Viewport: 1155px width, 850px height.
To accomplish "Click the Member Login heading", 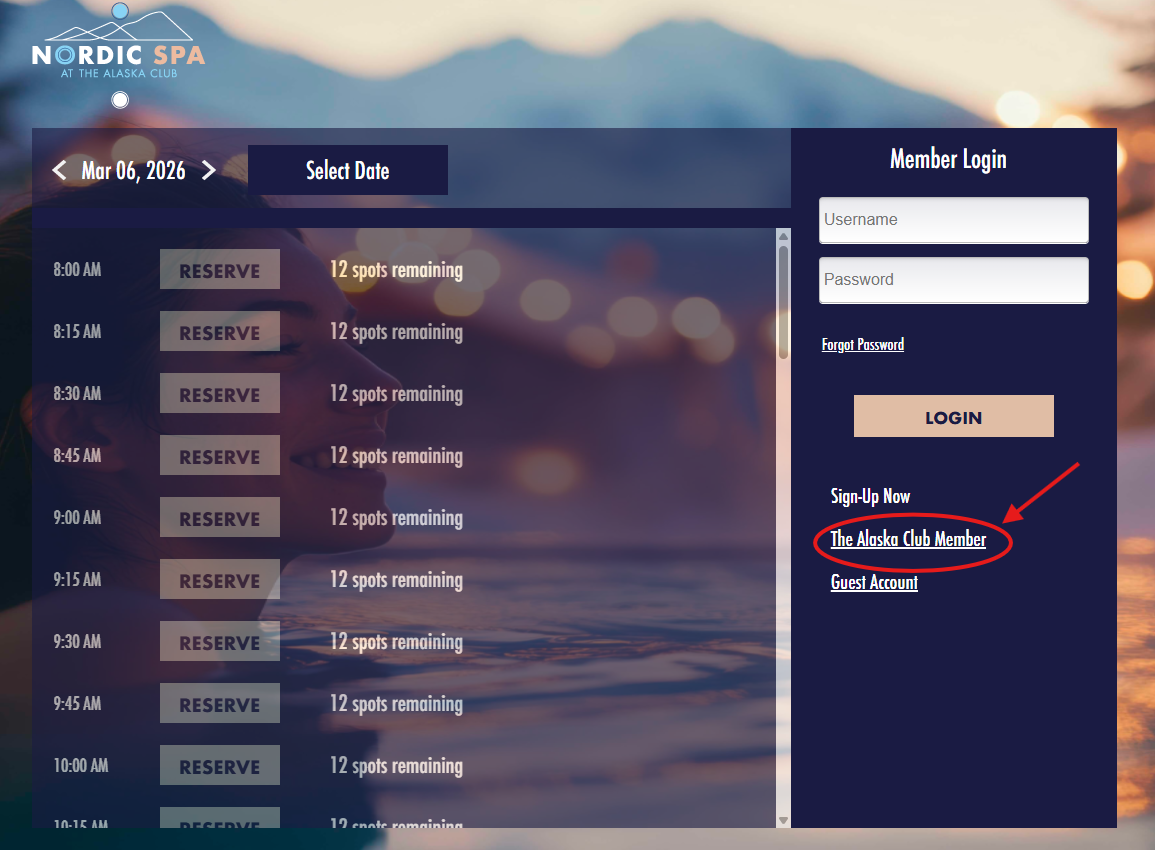I will tap(948, 159).
